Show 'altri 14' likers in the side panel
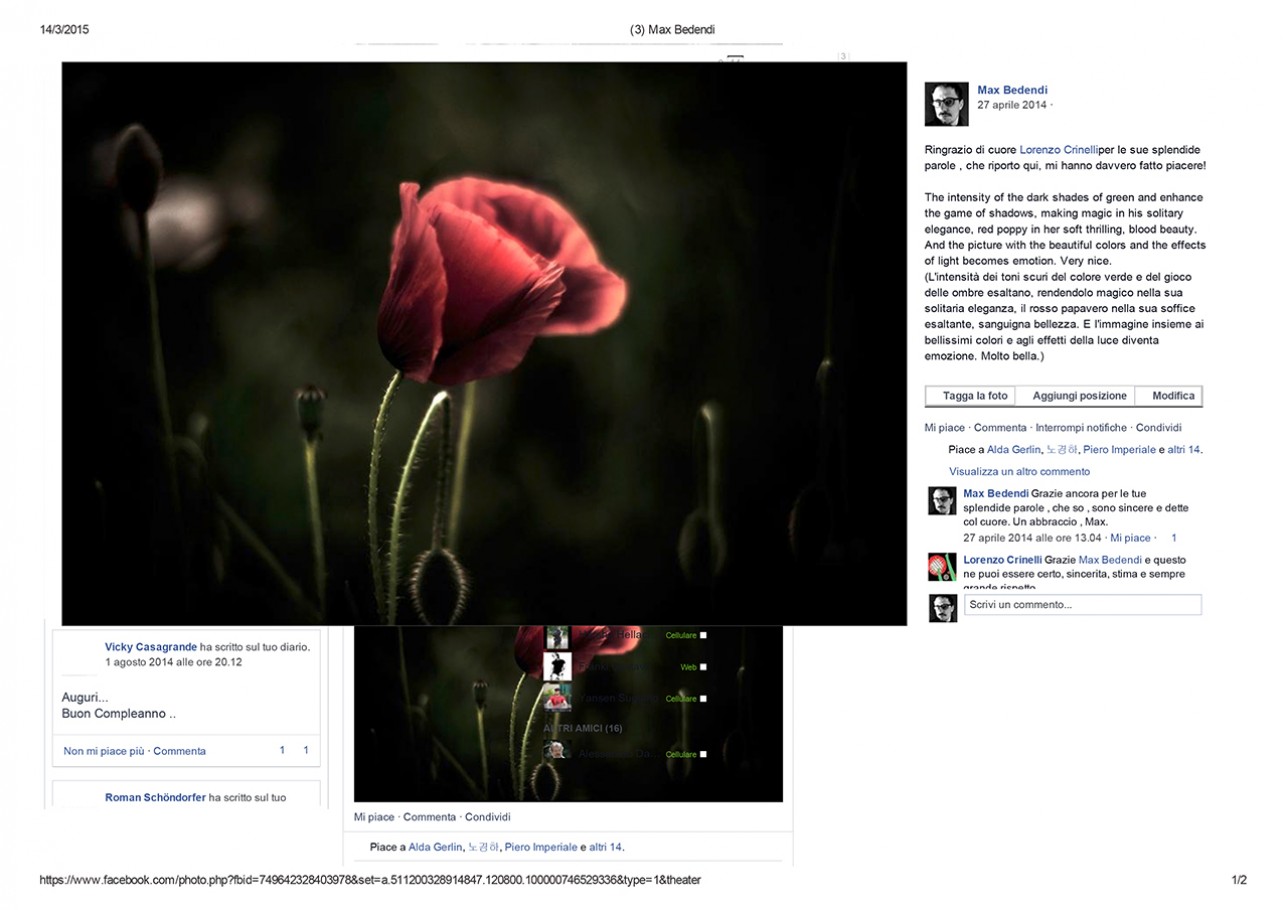The height and width of the screenshot is (910, 1286). [x=1182, y=450]
